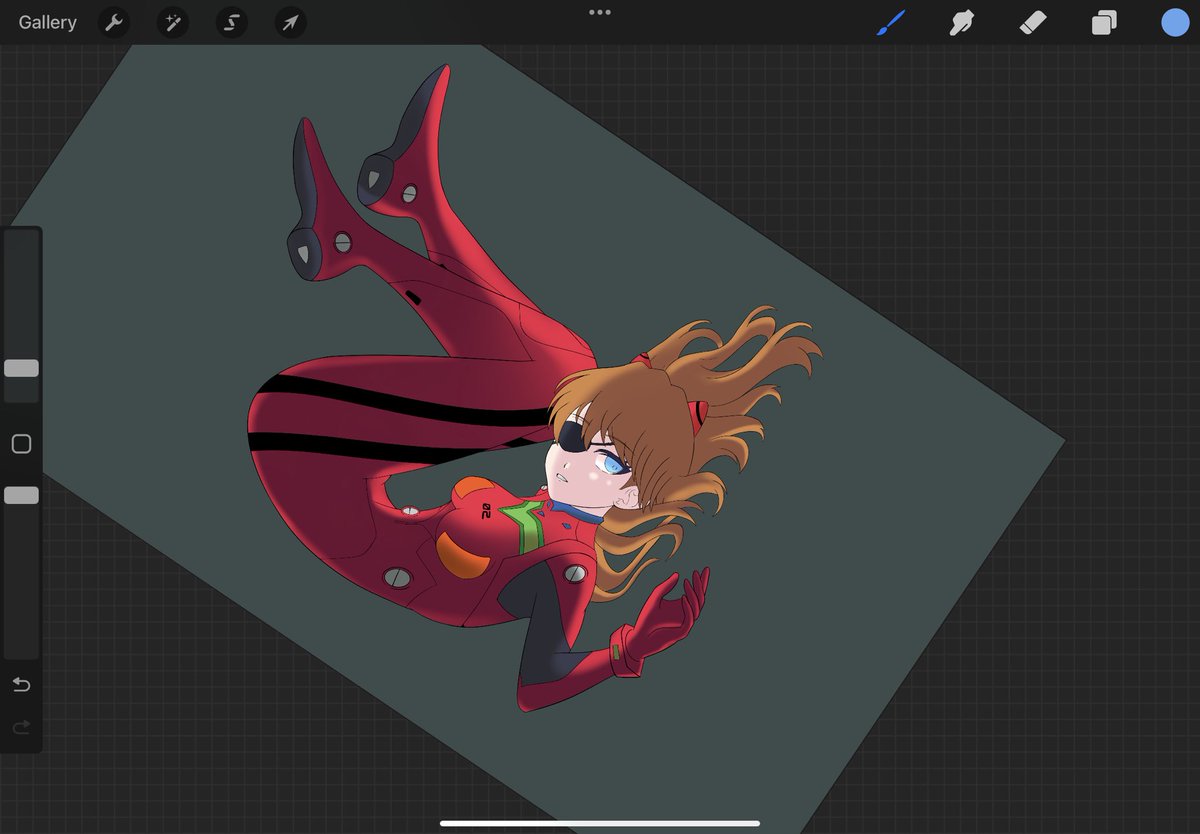Click the brush opacity slider handle
Image resolution: width=1200 pixels, height=834 pixels.
coord(21,495)
